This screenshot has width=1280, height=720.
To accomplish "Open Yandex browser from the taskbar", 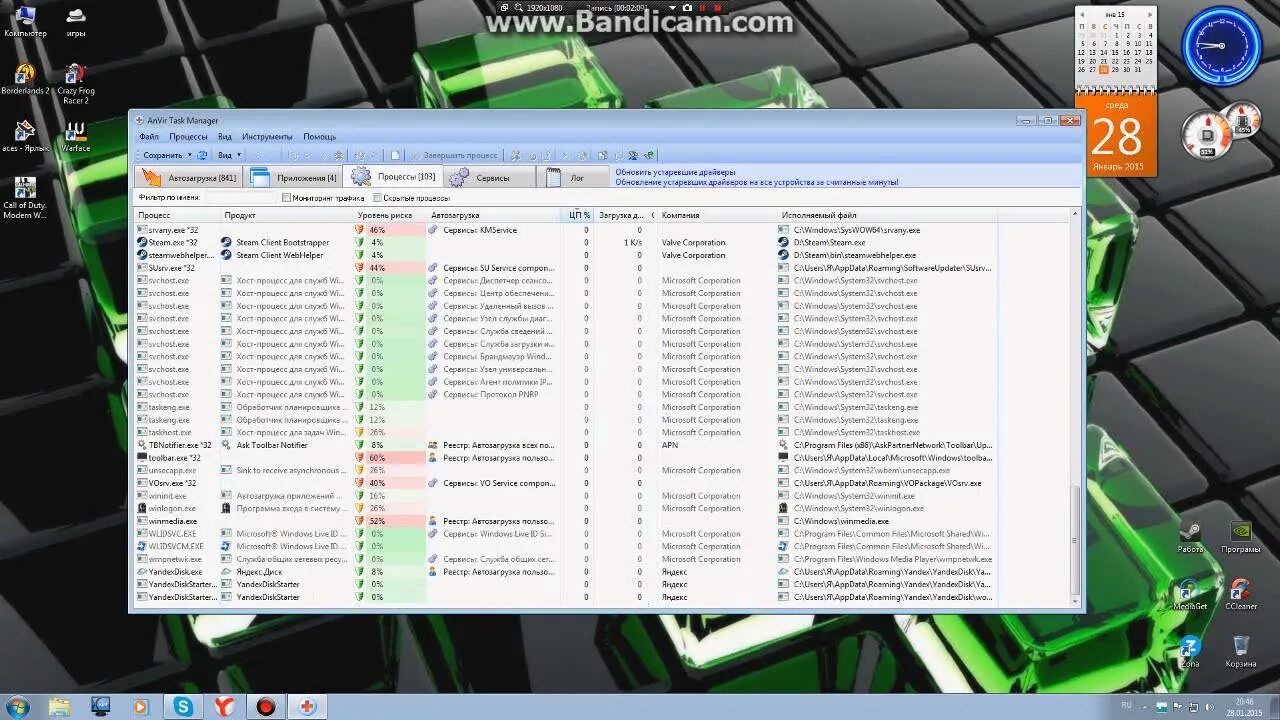I will [x=224, y=706].
